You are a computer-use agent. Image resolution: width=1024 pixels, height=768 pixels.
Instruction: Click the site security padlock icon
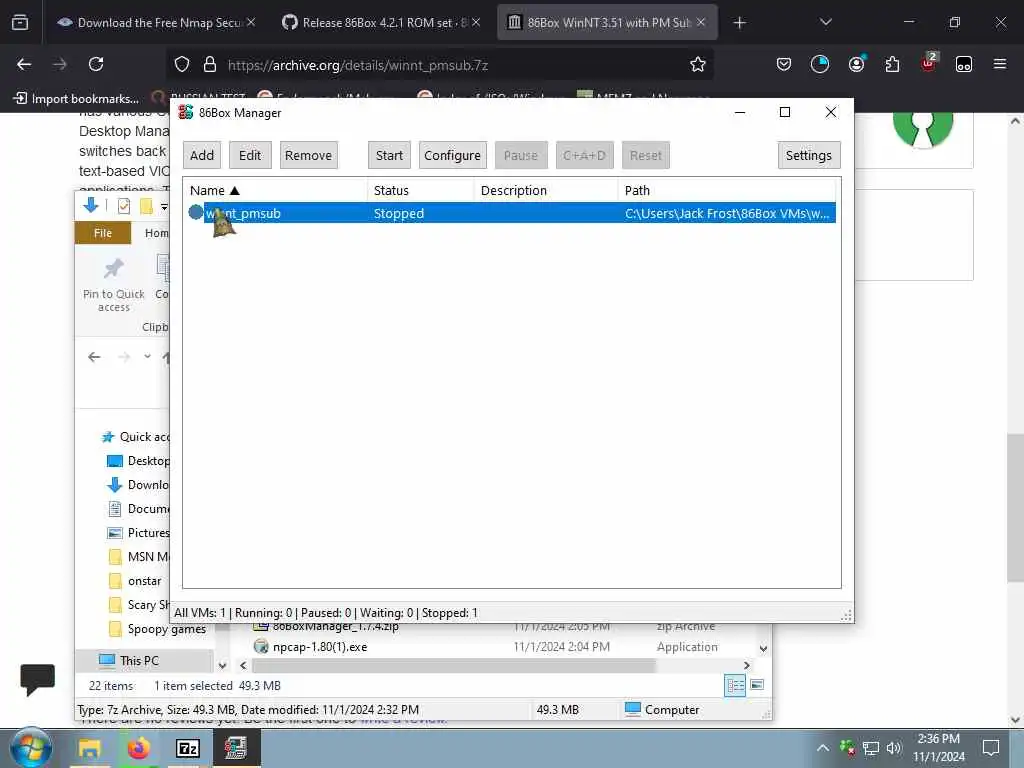[x=210, y=64]
